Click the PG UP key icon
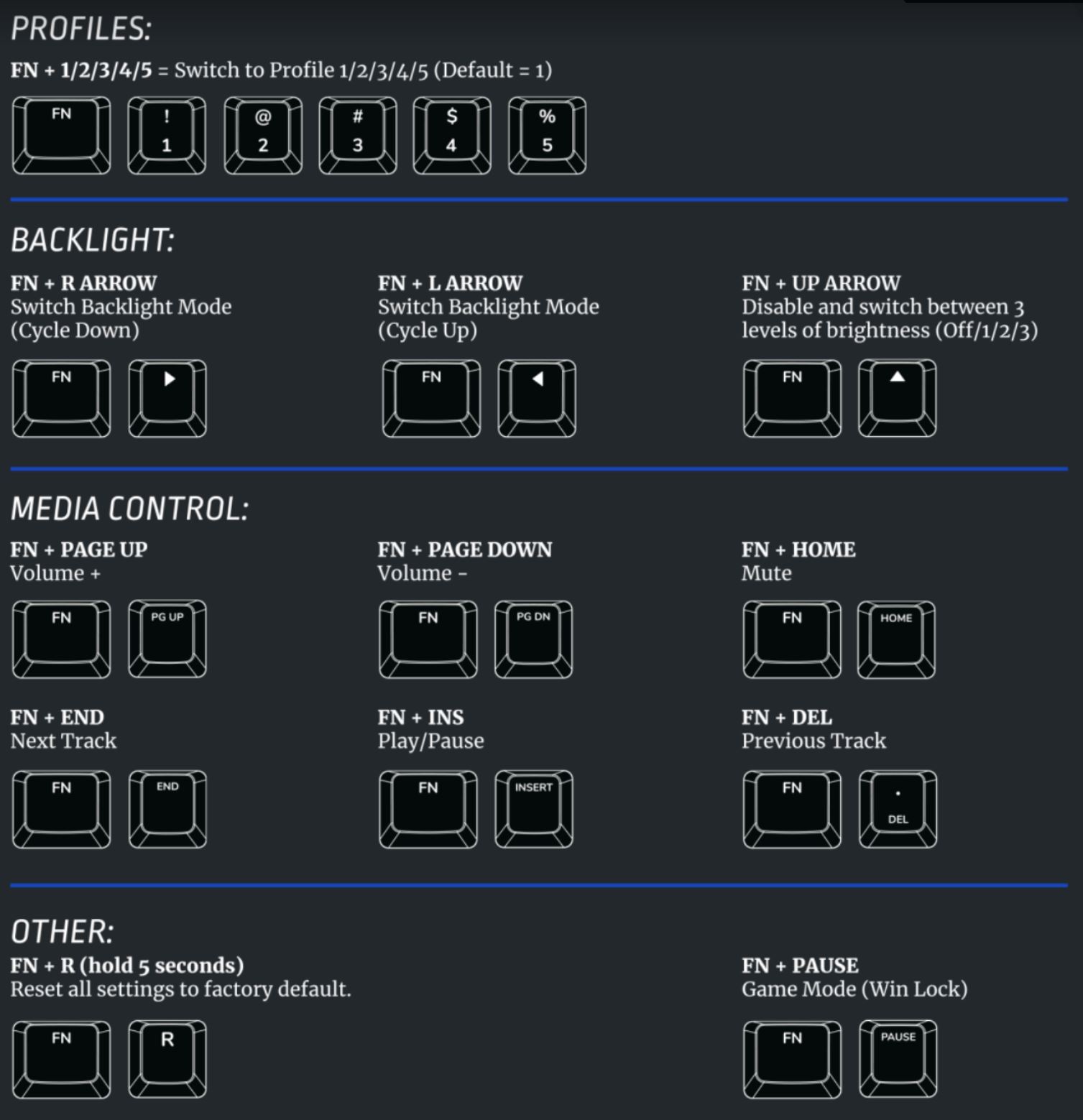1083x1120 pixels. tap(167, 639)
